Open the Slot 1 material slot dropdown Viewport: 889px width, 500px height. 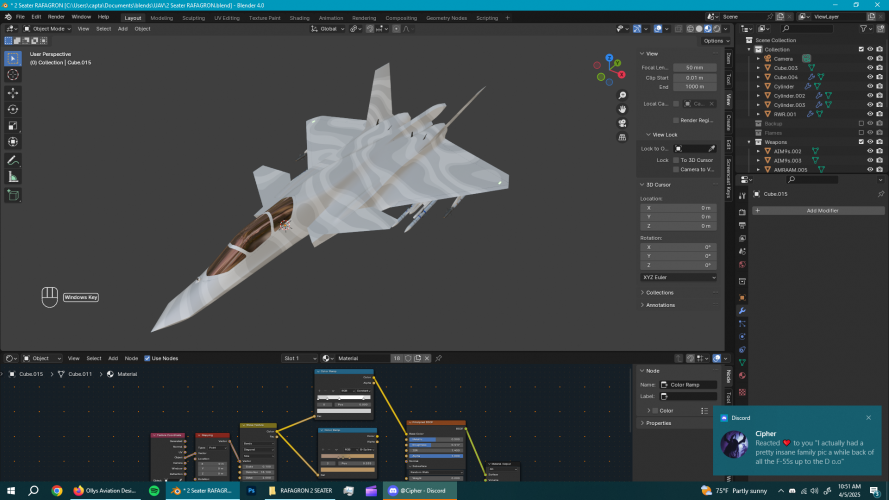tap(299, 358)
